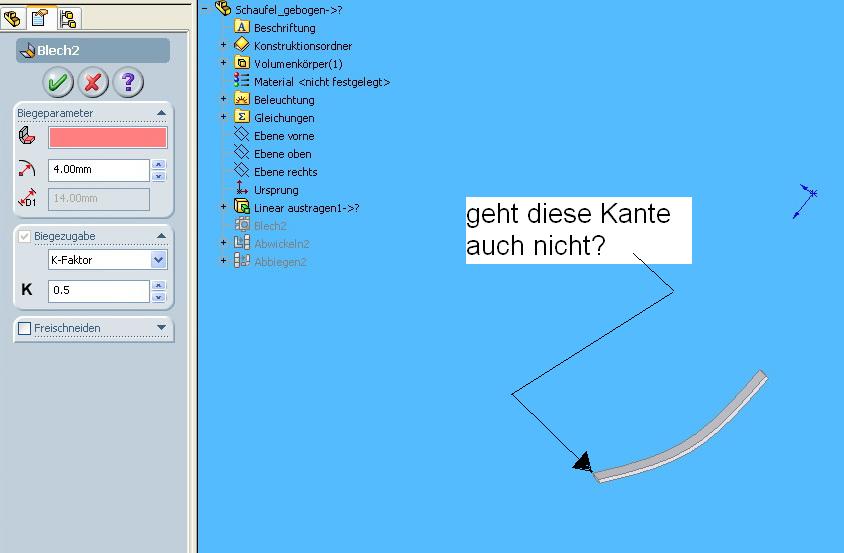This screenshot has width=844, height=553.
Task: Expand the Volumenkörper(1) node
Action: click(223, 62)
